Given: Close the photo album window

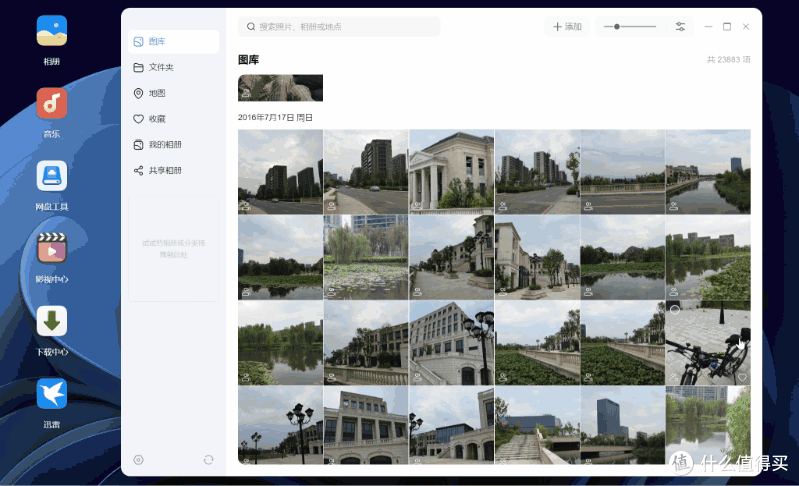Looking at the screenshot, I should tap(745, 26).
